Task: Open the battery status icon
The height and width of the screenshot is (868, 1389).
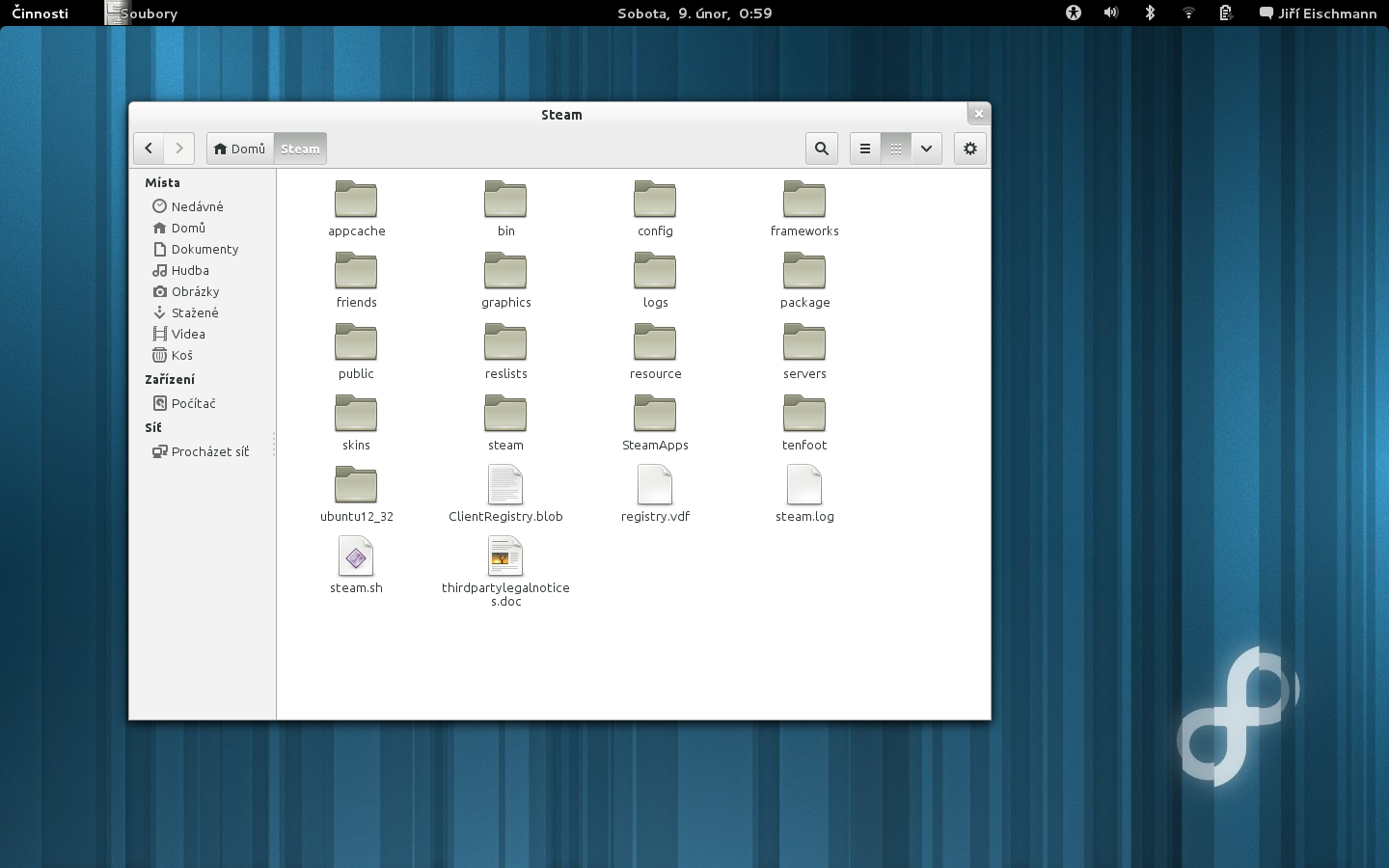Action: click(x=1225, y=13)
